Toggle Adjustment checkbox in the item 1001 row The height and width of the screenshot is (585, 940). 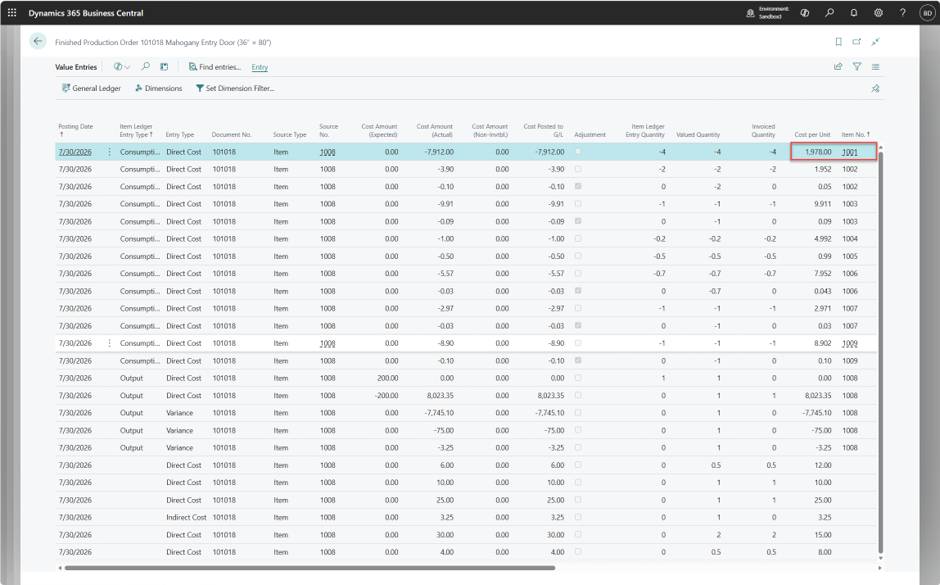pyautogui.click(x=578, y=152)
